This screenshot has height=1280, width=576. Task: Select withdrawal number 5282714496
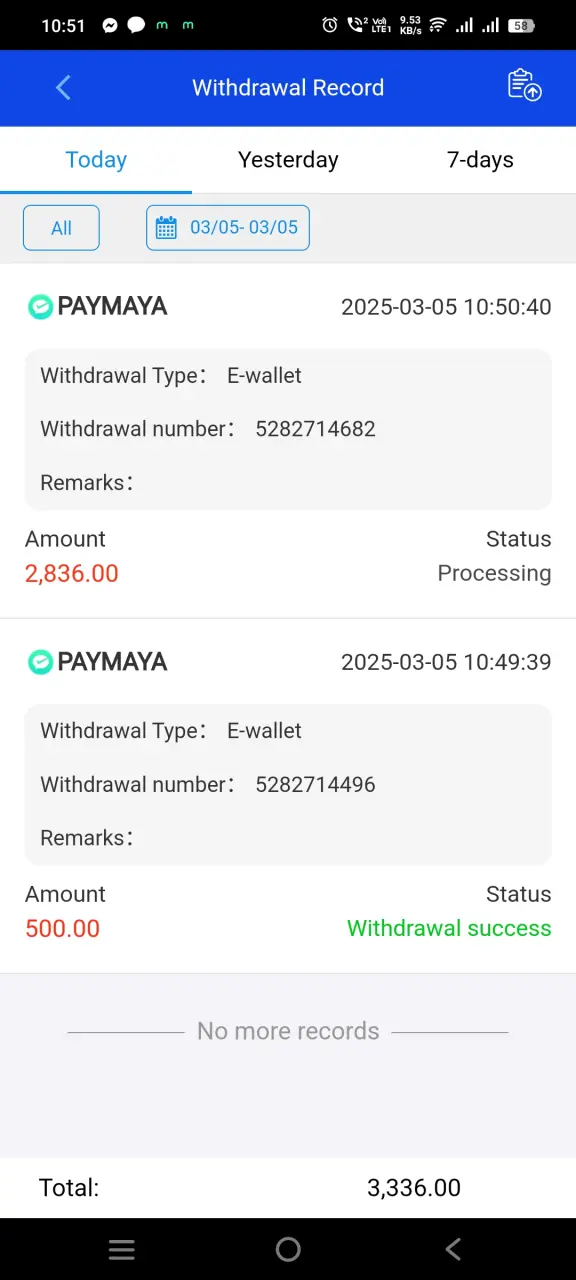point(315,785)
